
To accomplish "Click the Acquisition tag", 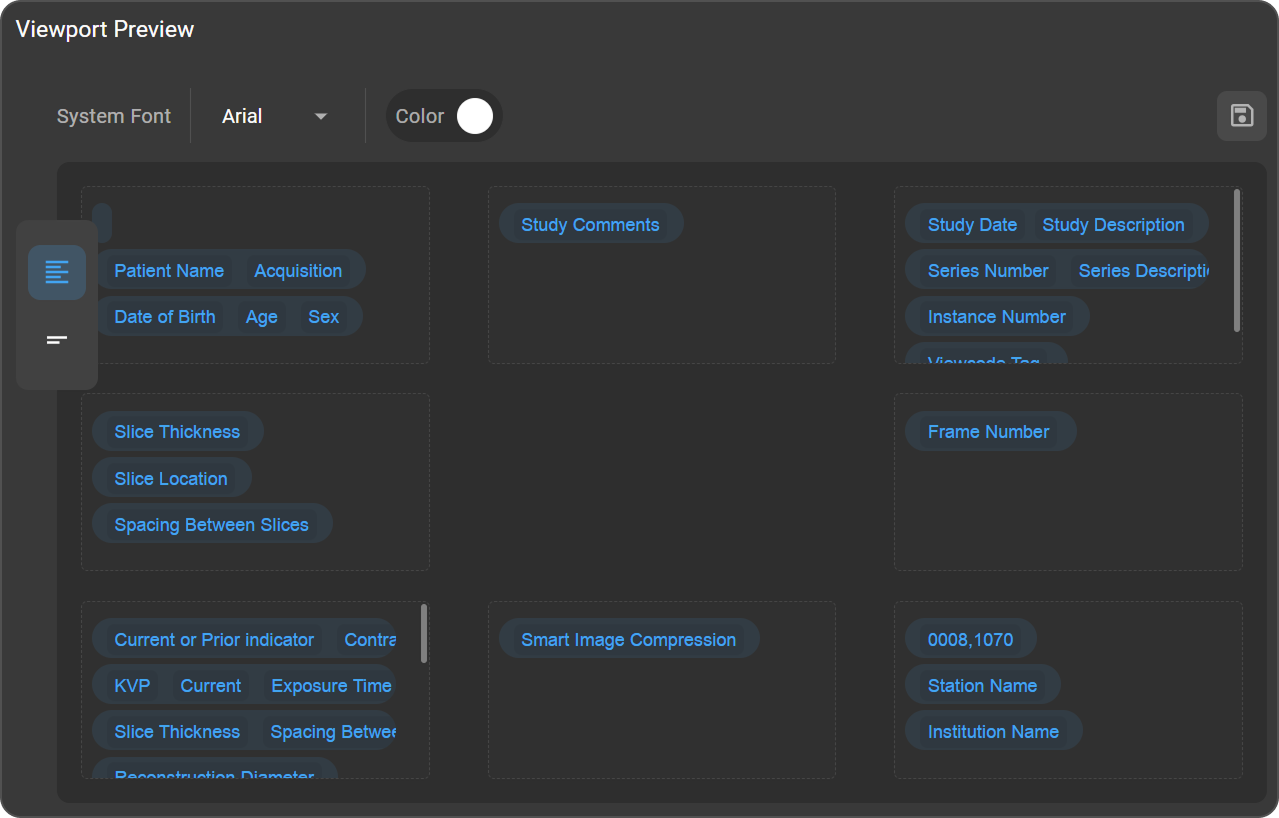I will [298, 270].
